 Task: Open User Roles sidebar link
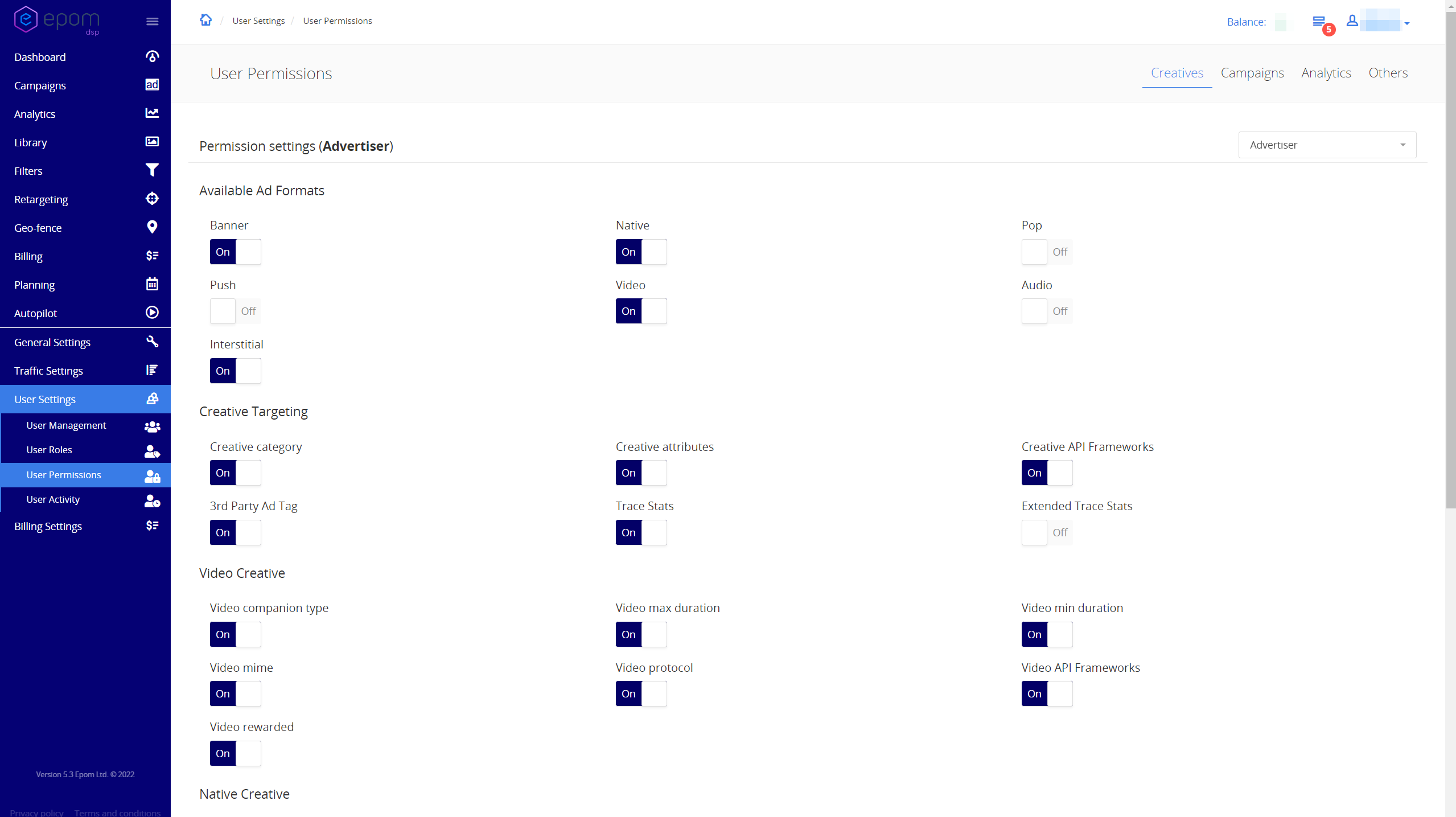49,450
